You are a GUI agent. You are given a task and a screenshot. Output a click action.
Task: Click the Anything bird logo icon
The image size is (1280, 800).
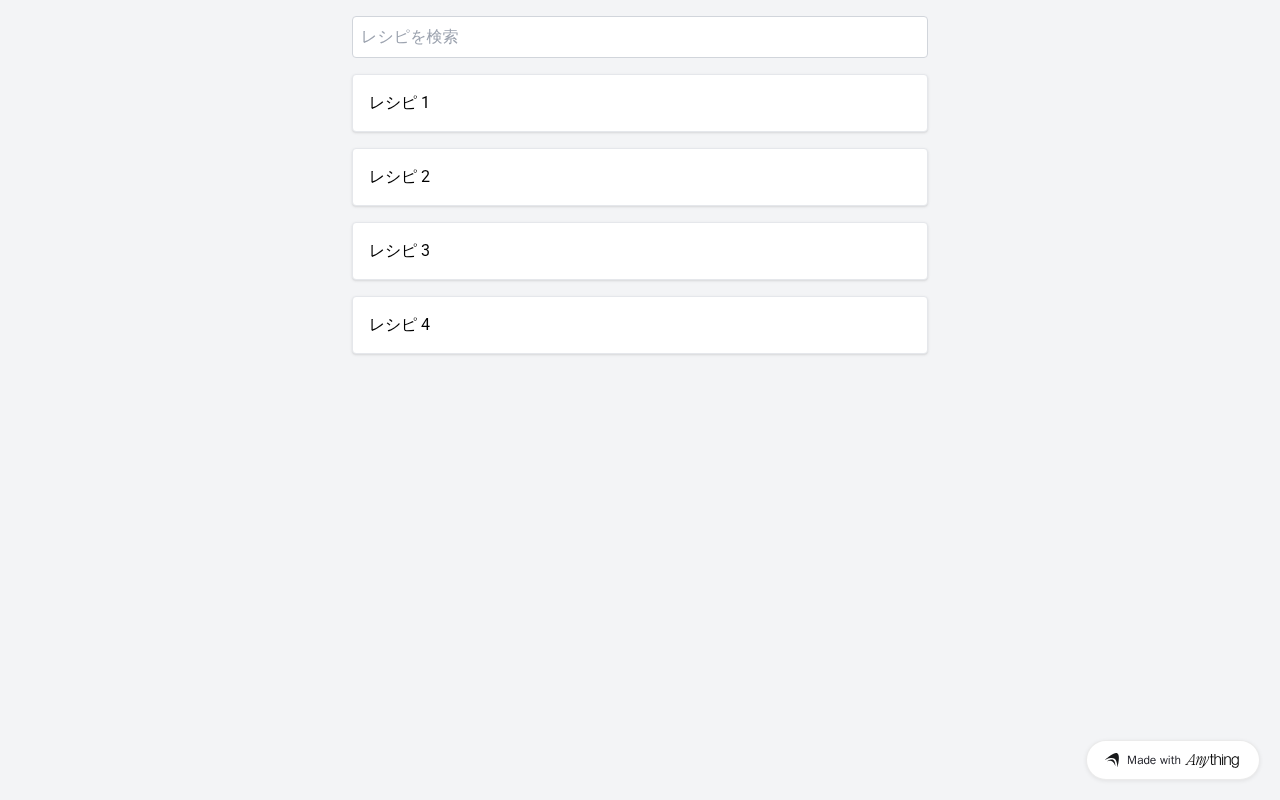coord(1112,760)
